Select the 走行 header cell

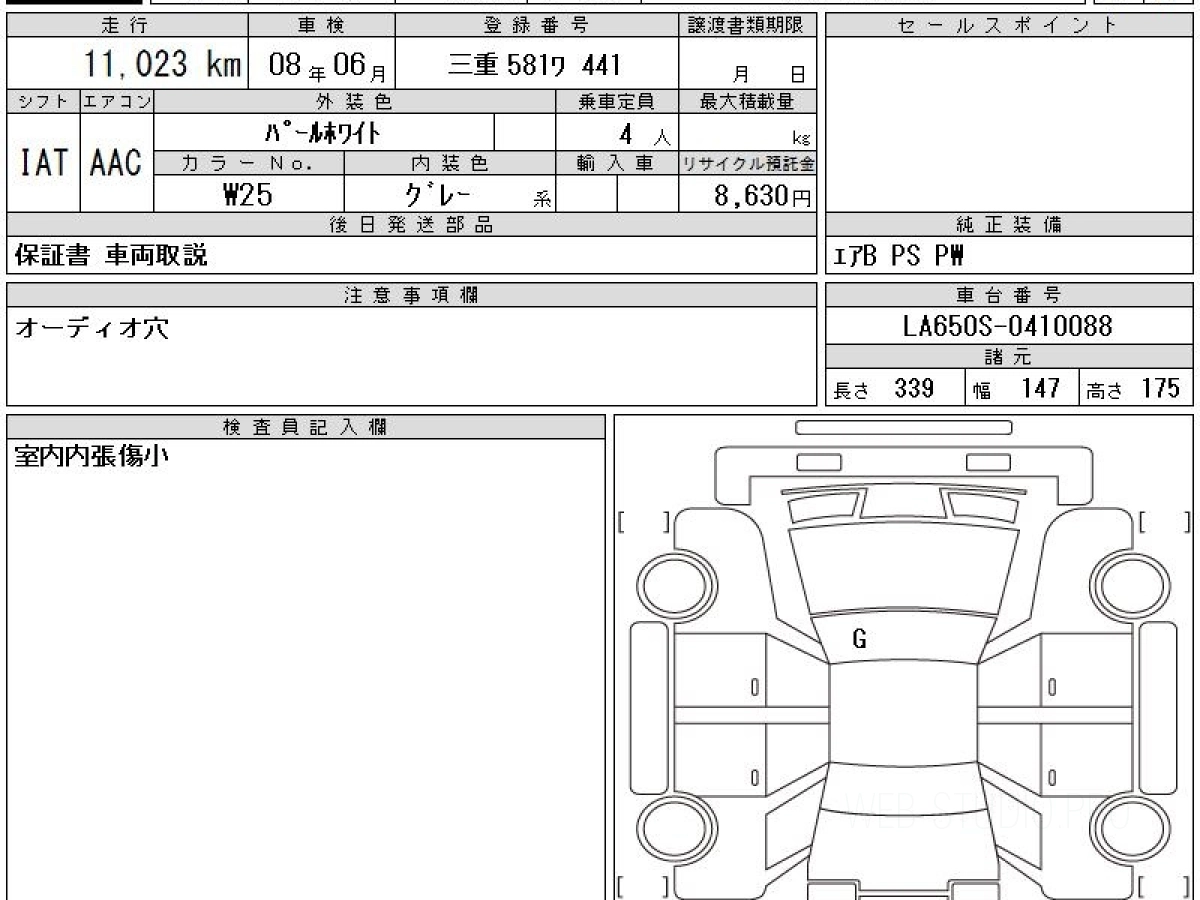pyautogui.click(x=126, y=26)
